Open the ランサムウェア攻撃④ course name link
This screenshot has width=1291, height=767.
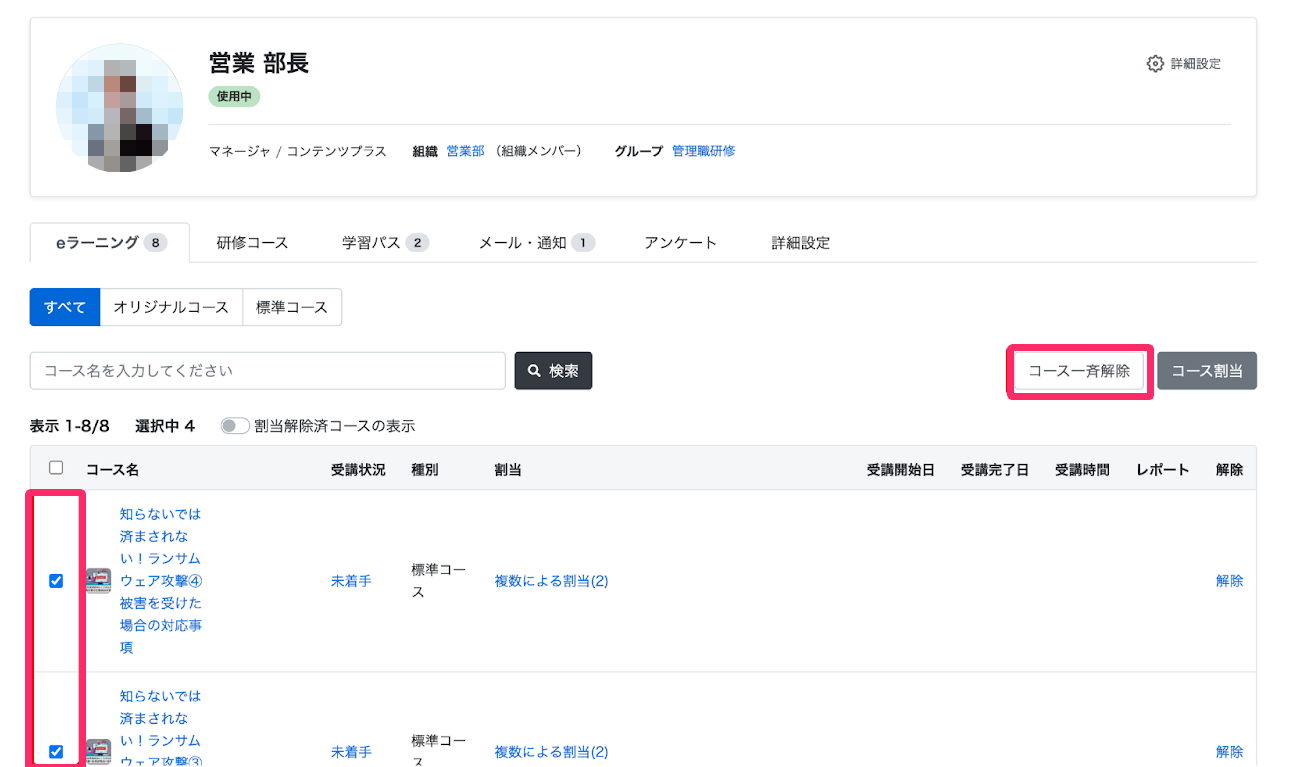161,581
